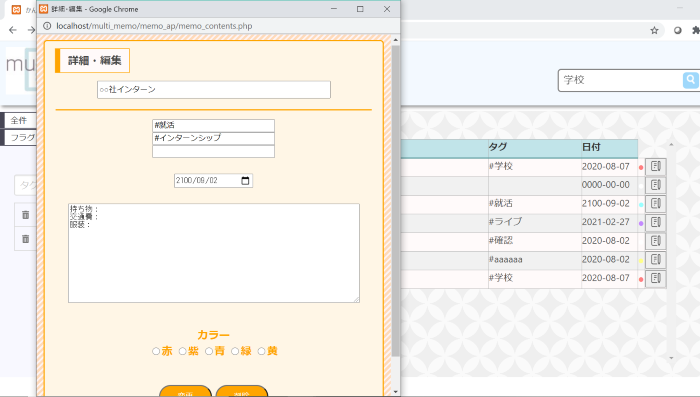This screenshot has width=700, height=397.
Task: View site info icon in popup address bar
Action: [47, 26]
